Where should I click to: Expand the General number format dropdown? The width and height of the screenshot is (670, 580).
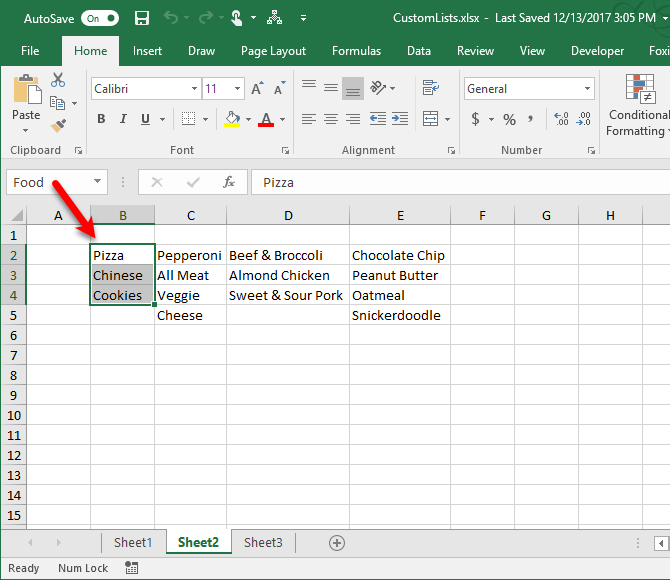point(588,89)
